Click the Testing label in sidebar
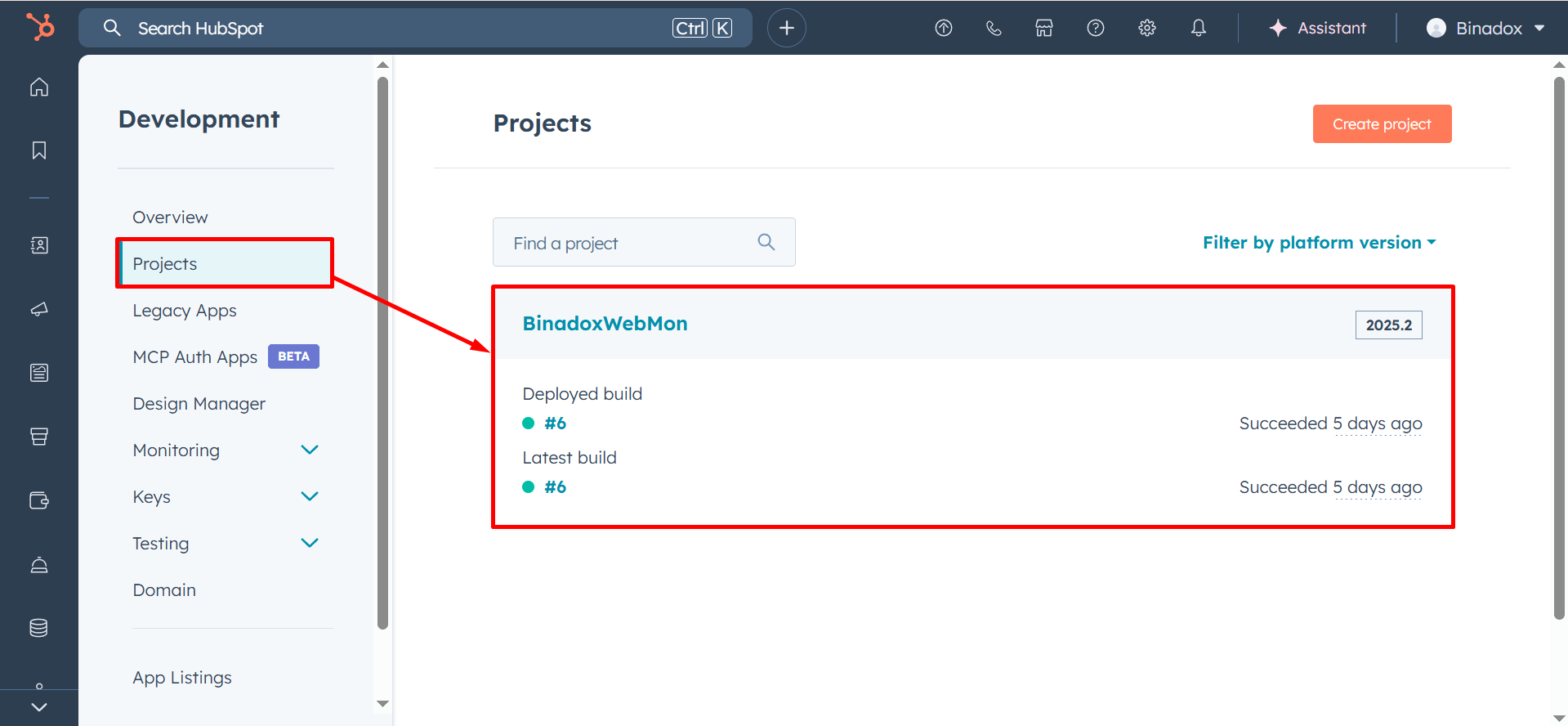Screen dimensions: 1568x726 pos(160,544)
